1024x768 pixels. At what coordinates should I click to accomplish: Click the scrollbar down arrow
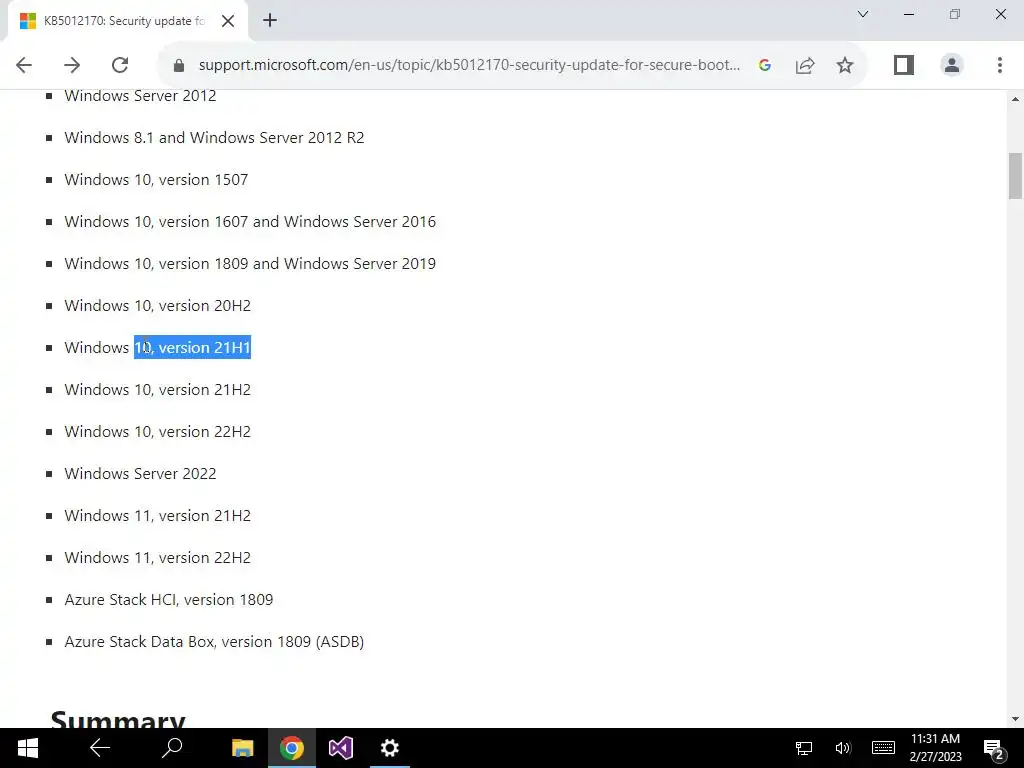coord(1015,719)
